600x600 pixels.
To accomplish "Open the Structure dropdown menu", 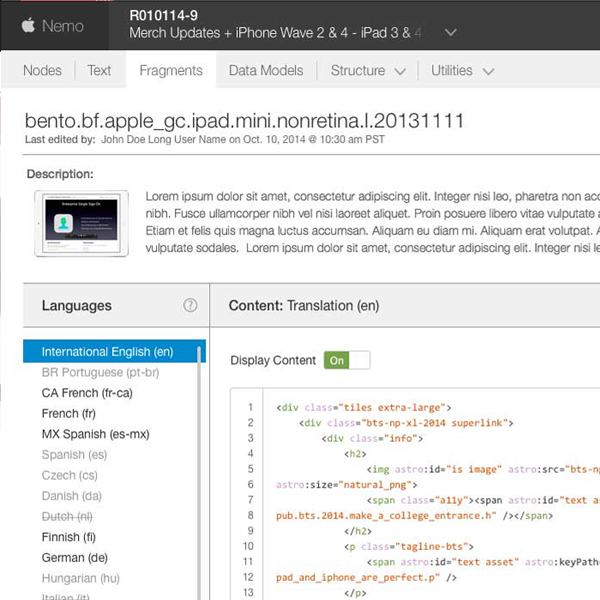I will pos(368,71).
